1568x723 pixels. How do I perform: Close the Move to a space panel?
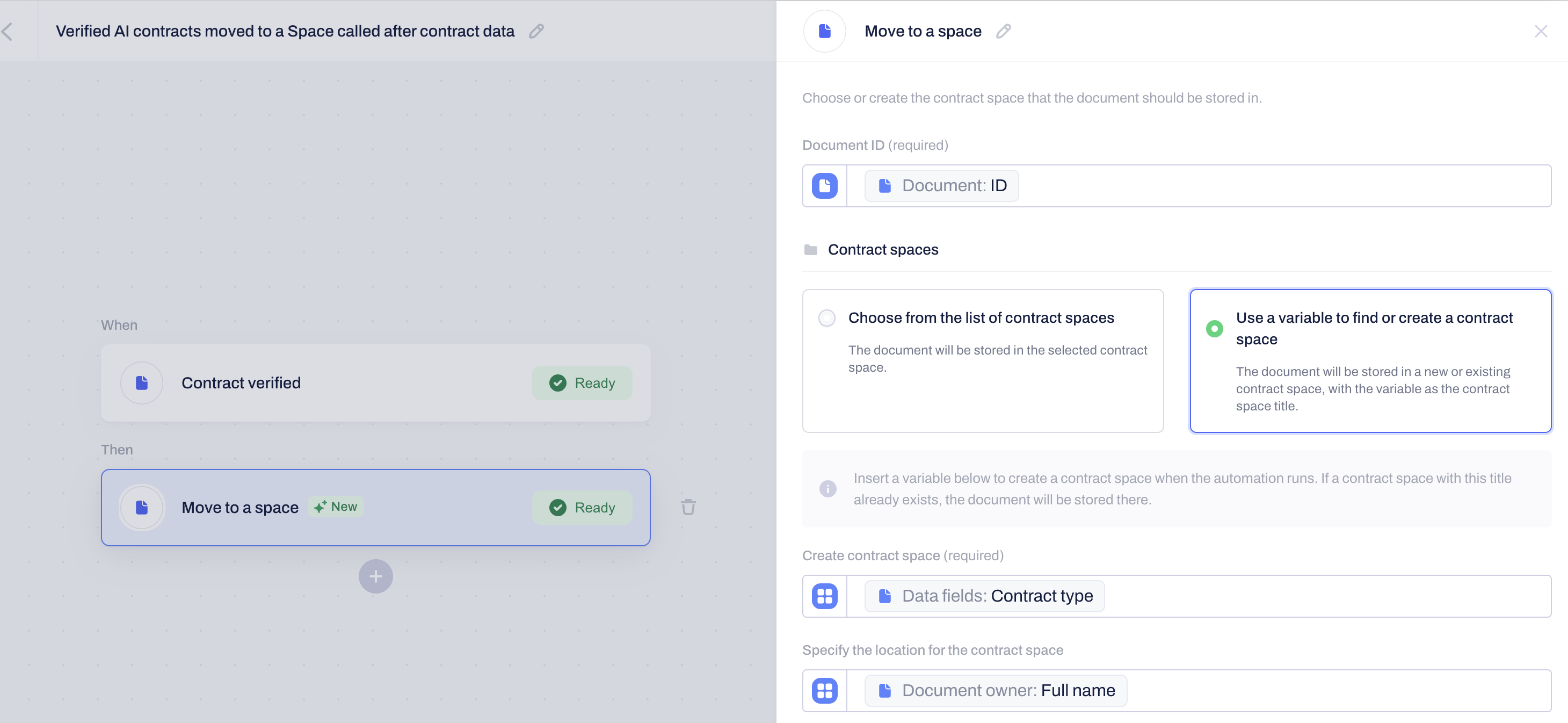1540,31
